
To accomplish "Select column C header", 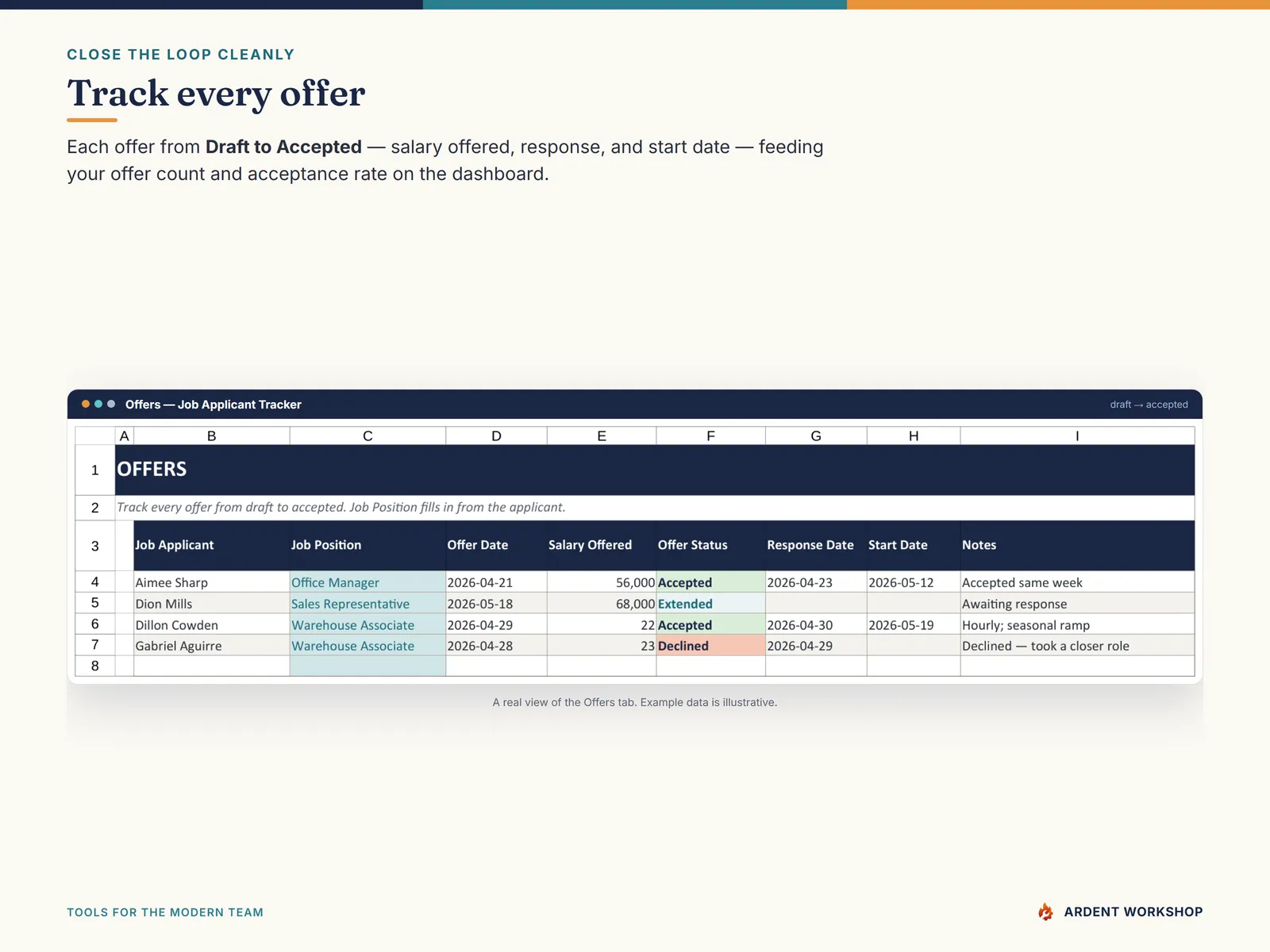I will tap(368, 436).
